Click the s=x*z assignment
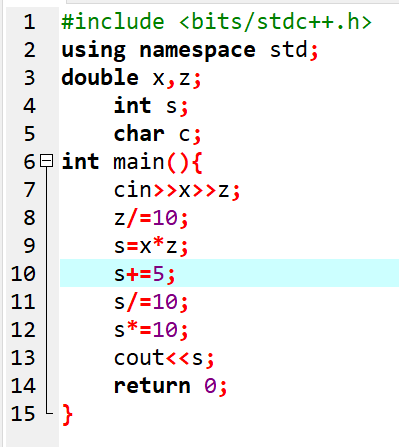 [151, 246]
